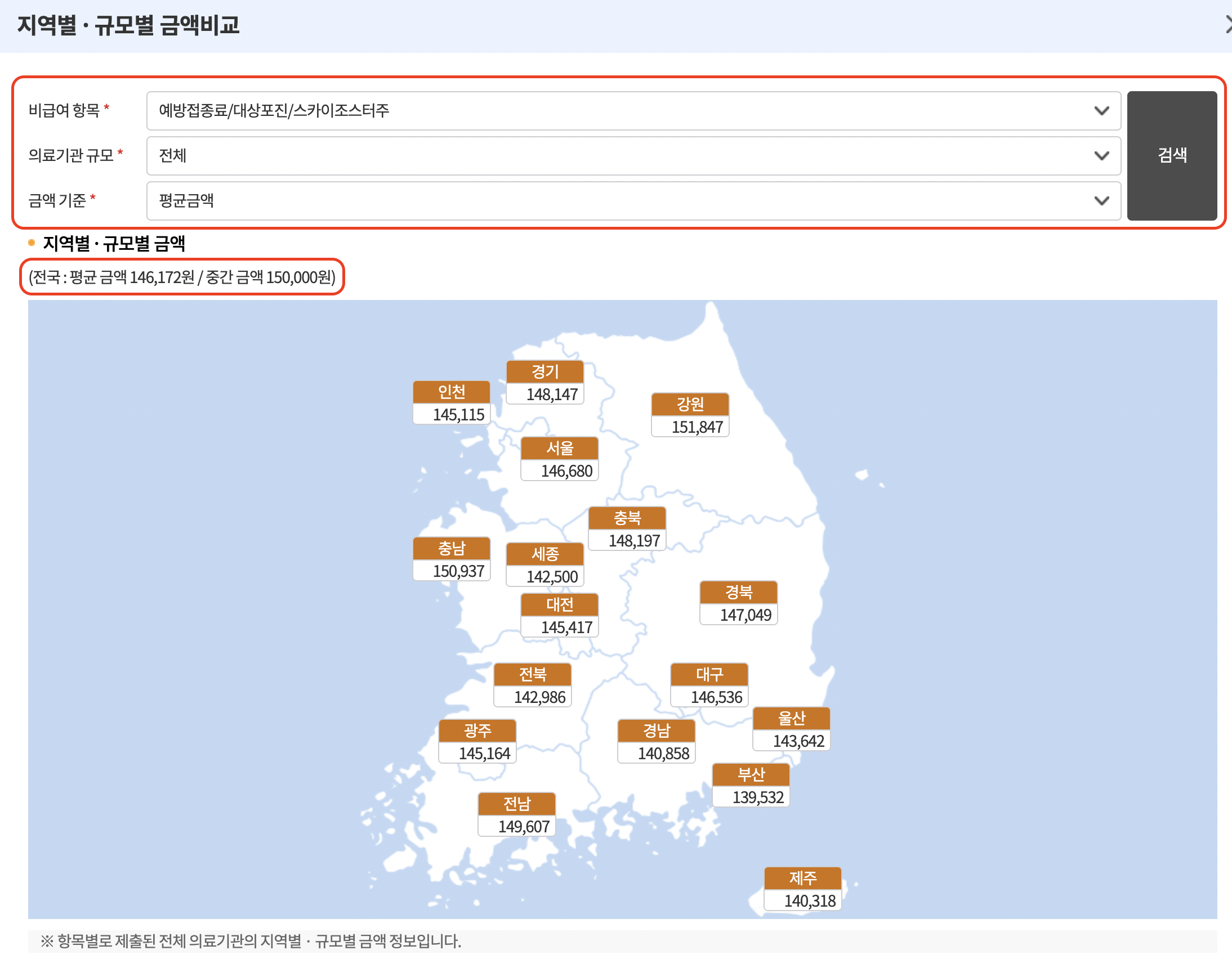
Task: Expand the 의료기관 규모 dropdown
Action: 633,155
